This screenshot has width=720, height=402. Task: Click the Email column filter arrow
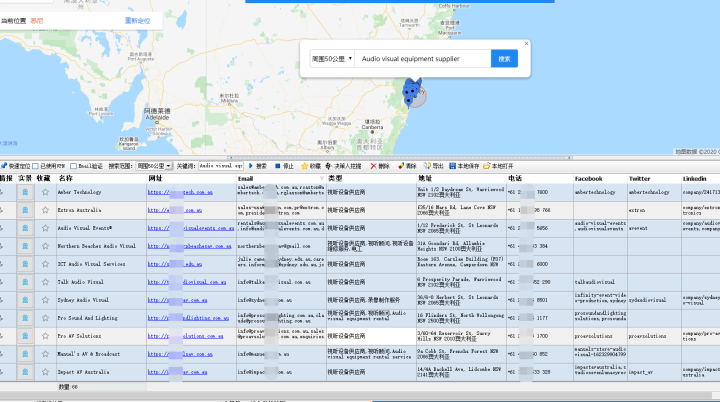click(321, 178)
